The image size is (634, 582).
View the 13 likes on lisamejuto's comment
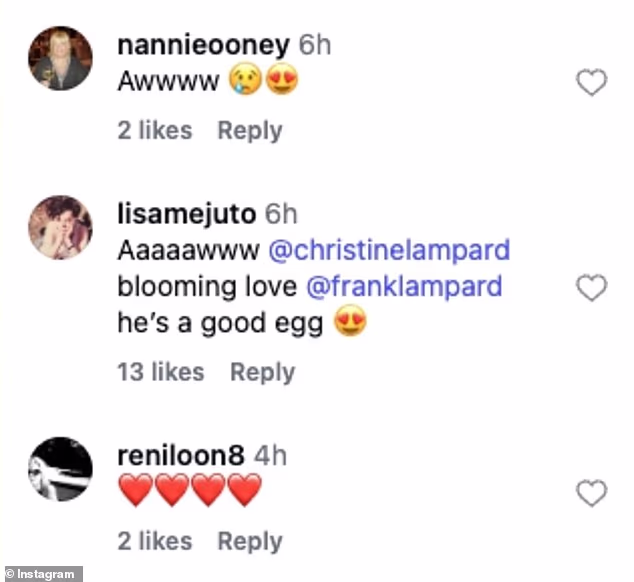tap(161, 372)
